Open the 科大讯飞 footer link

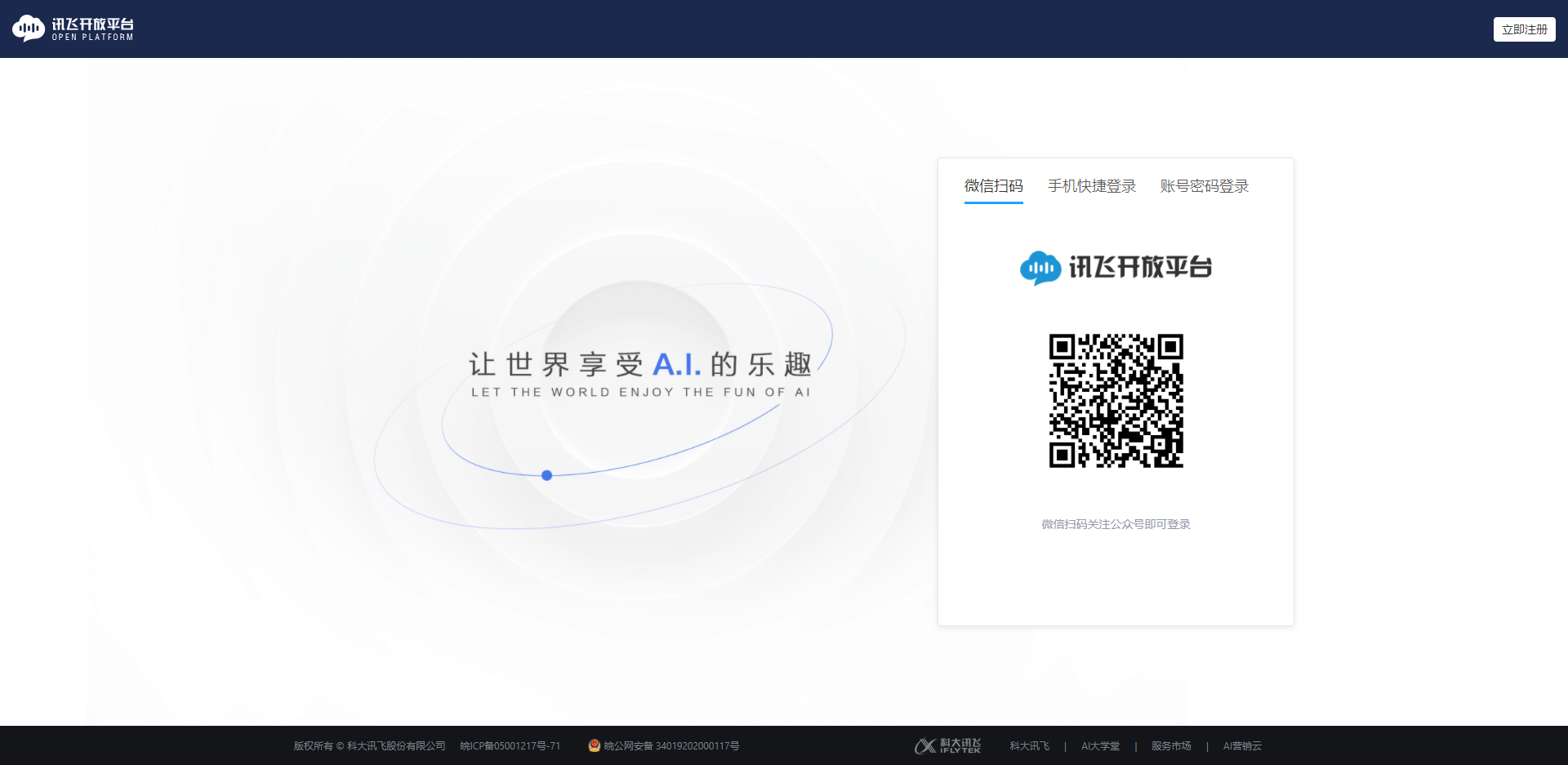(1029, 745)
